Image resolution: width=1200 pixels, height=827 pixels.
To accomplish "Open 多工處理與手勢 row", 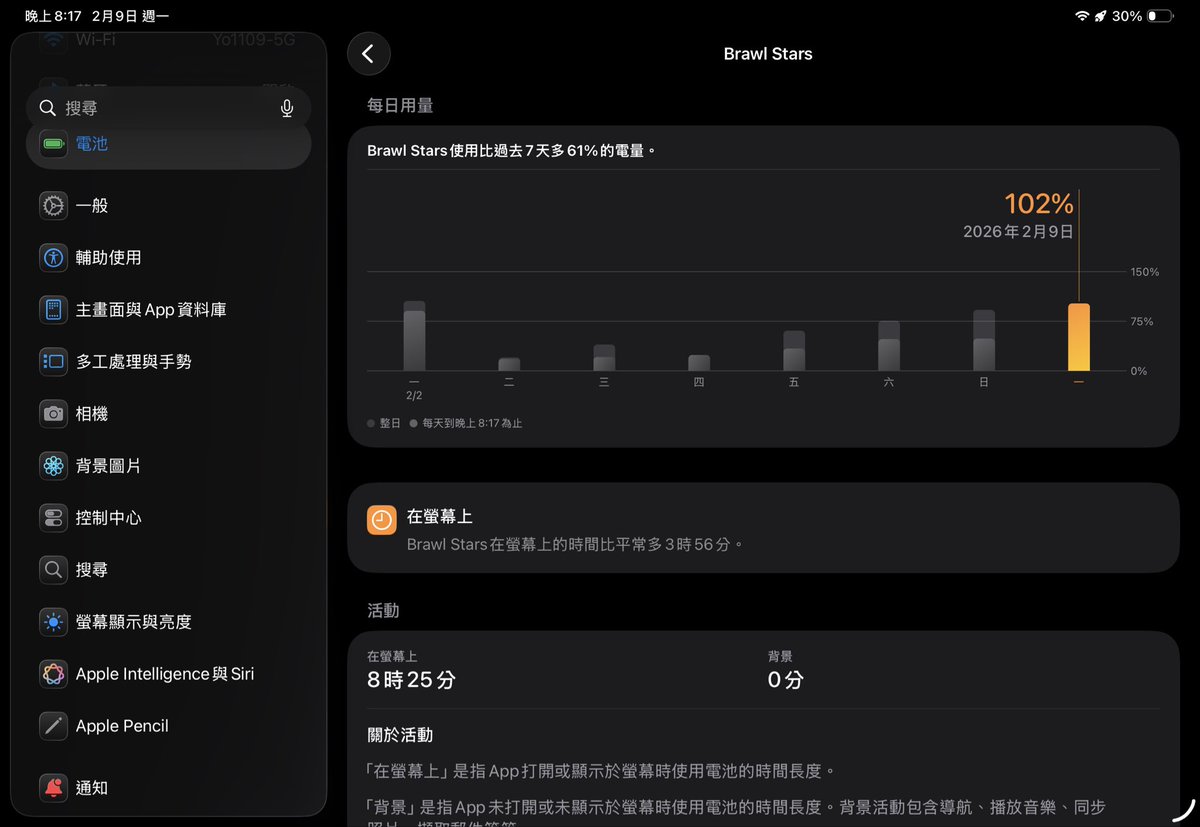I will click(168, 362).
